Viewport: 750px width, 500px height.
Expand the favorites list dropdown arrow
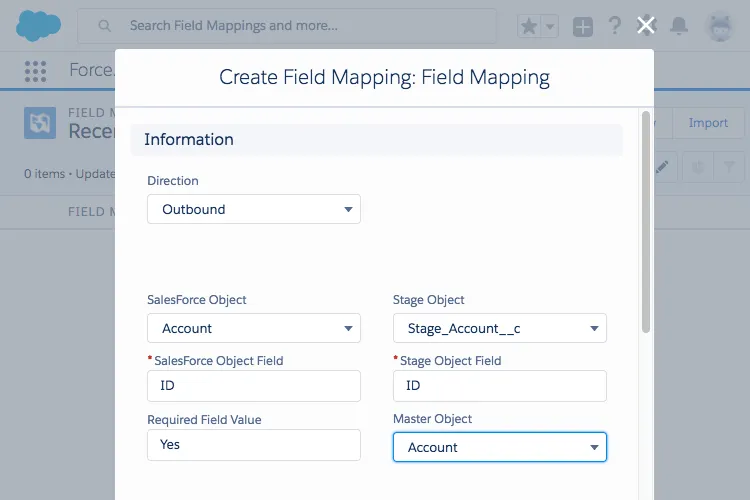(550, 26)
